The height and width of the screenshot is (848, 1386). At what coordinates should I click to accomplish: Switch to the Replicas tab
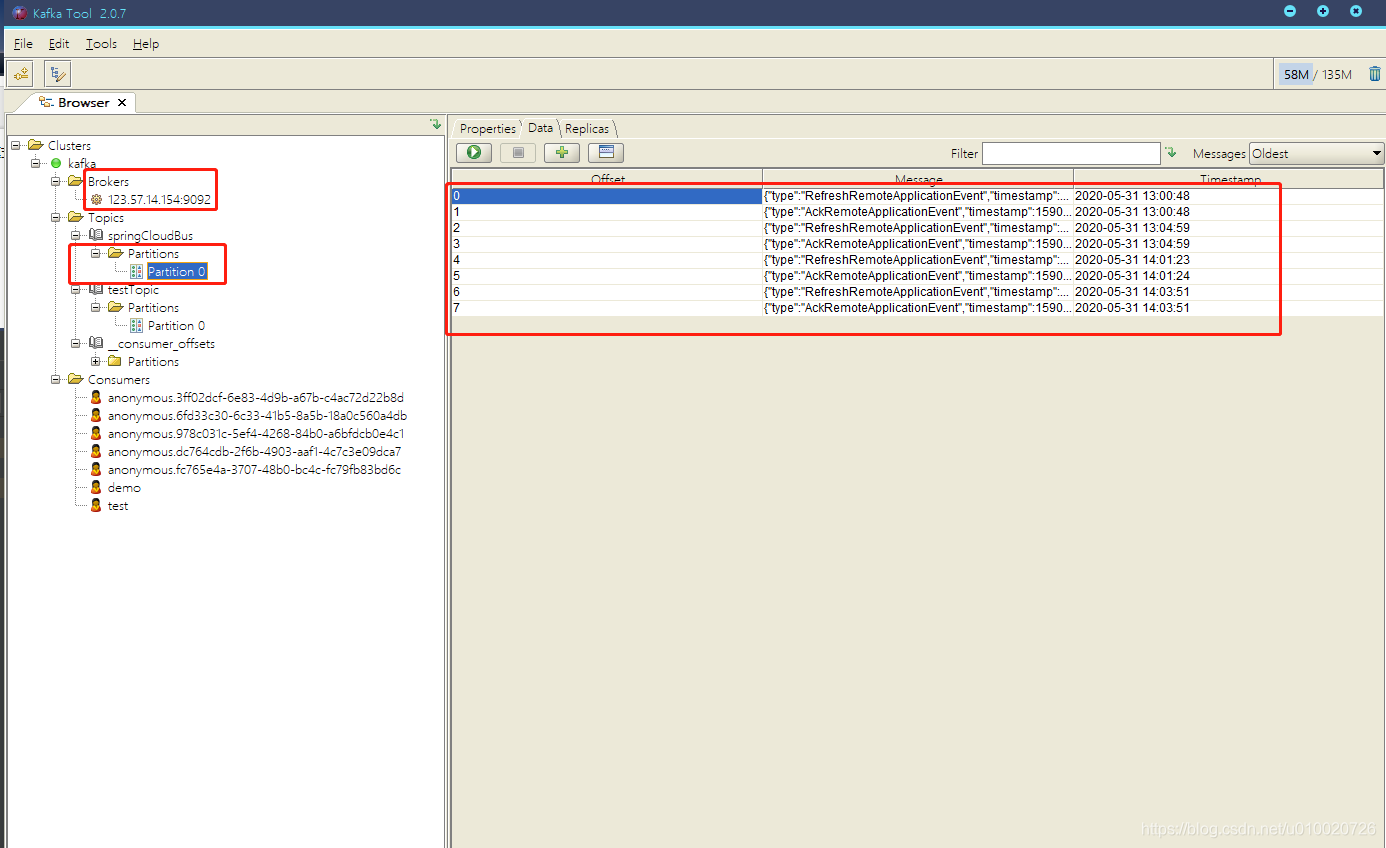pyautogui.click(x=587, y=128)
